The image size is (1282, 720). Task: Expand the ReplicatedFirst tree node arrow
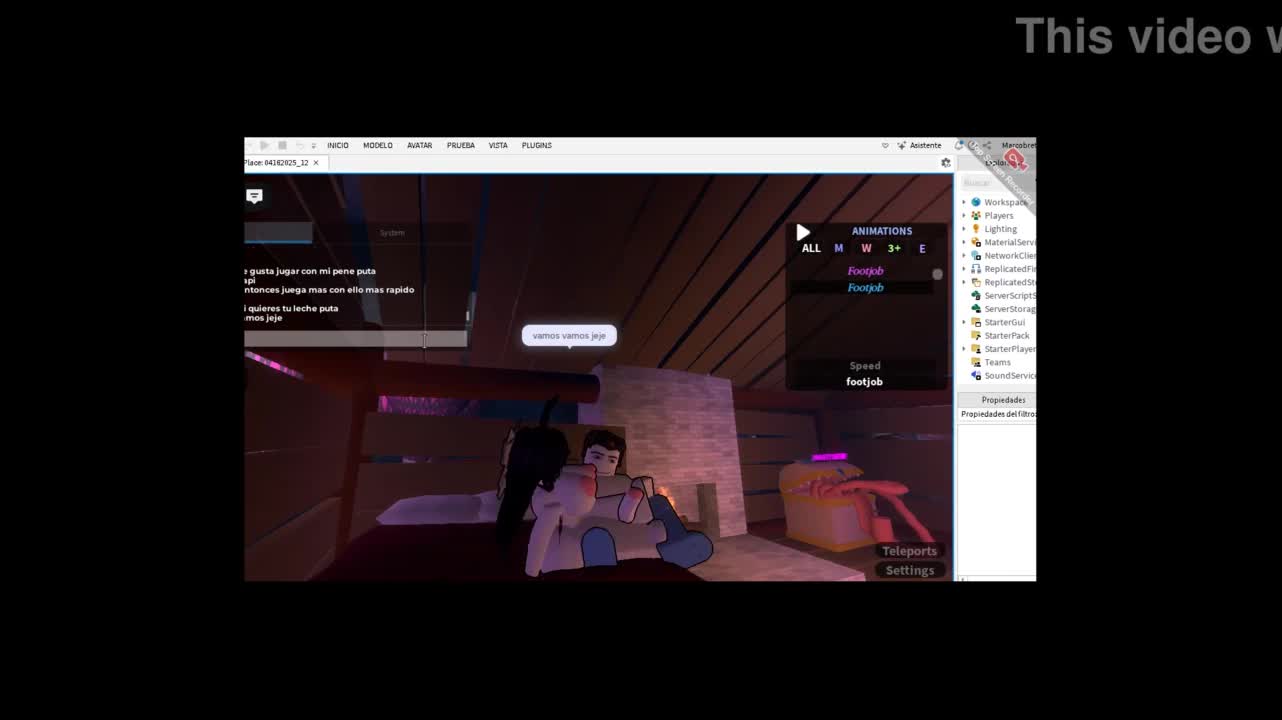964,269
